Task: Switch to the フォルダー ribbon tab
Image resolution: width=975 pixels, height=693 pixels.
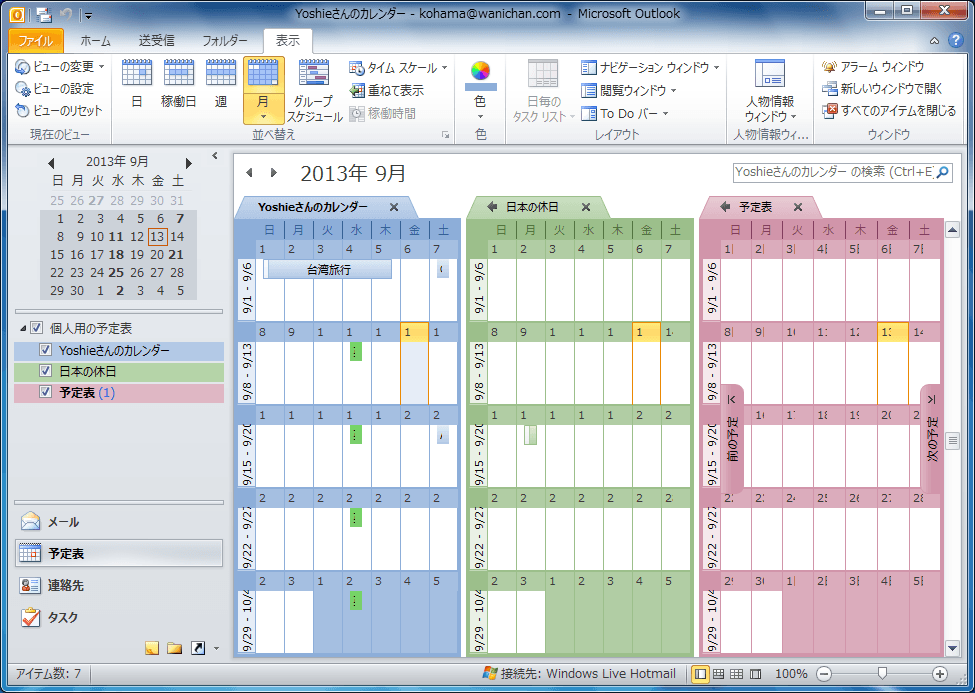Action: [x=224, y=41]
